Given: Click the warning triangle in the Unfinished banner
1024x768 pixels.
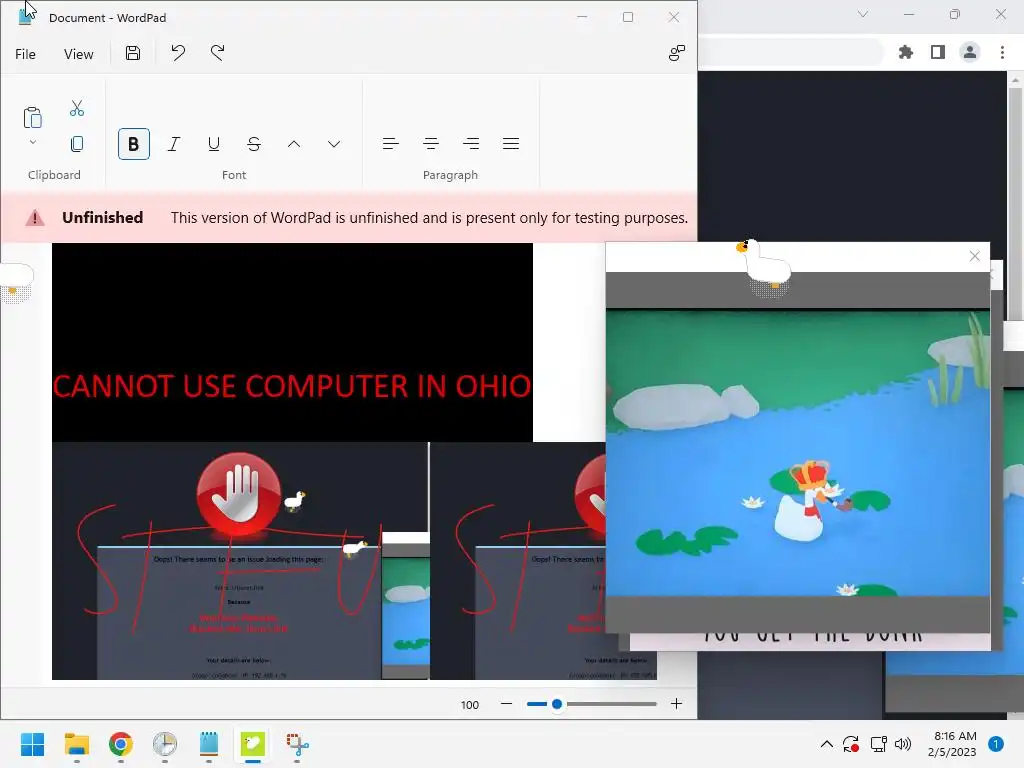Looking at the screenshot, I should coord(35,218).
